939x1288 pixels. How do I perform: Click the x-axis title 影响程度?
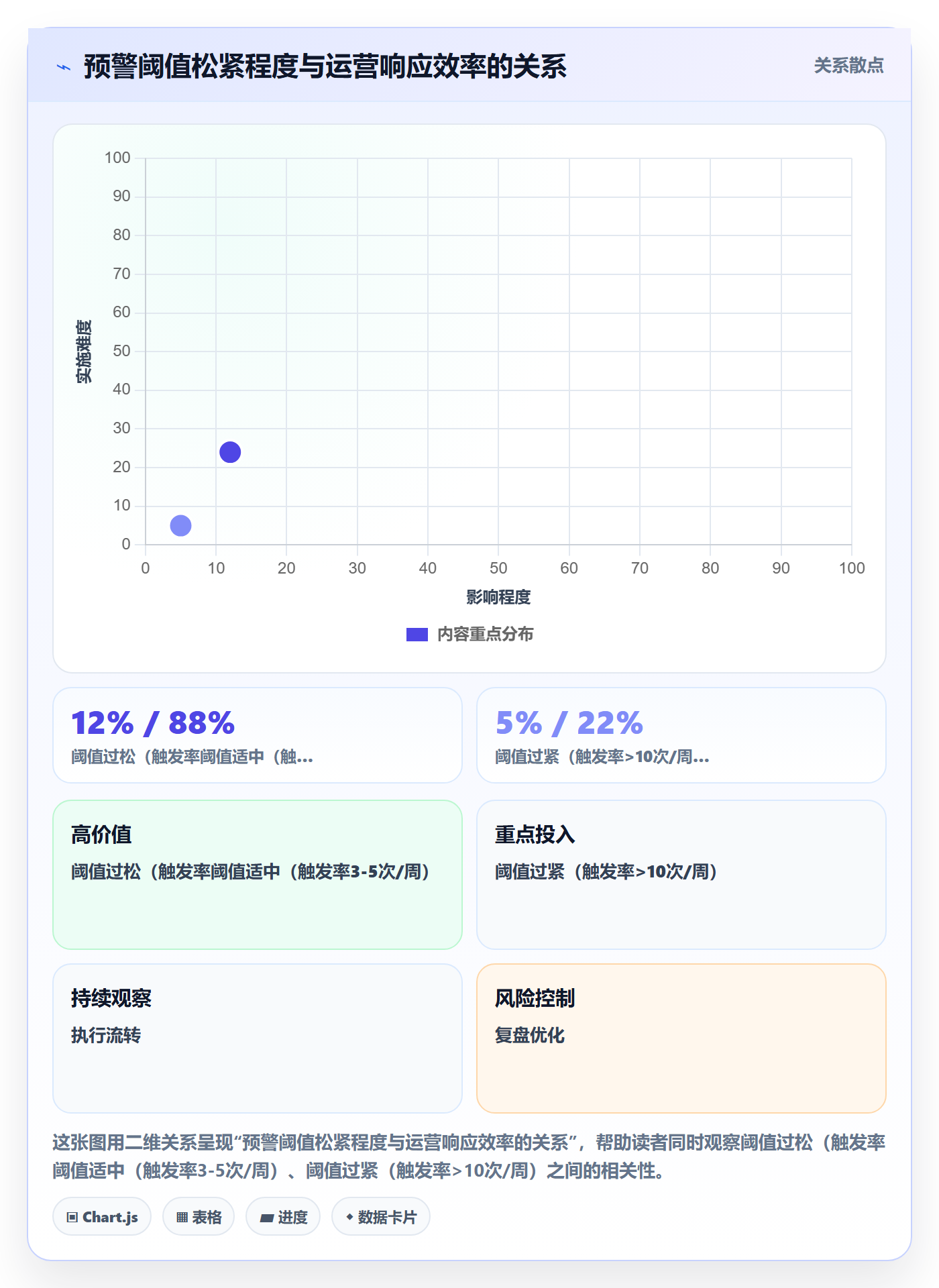[498, 597]
